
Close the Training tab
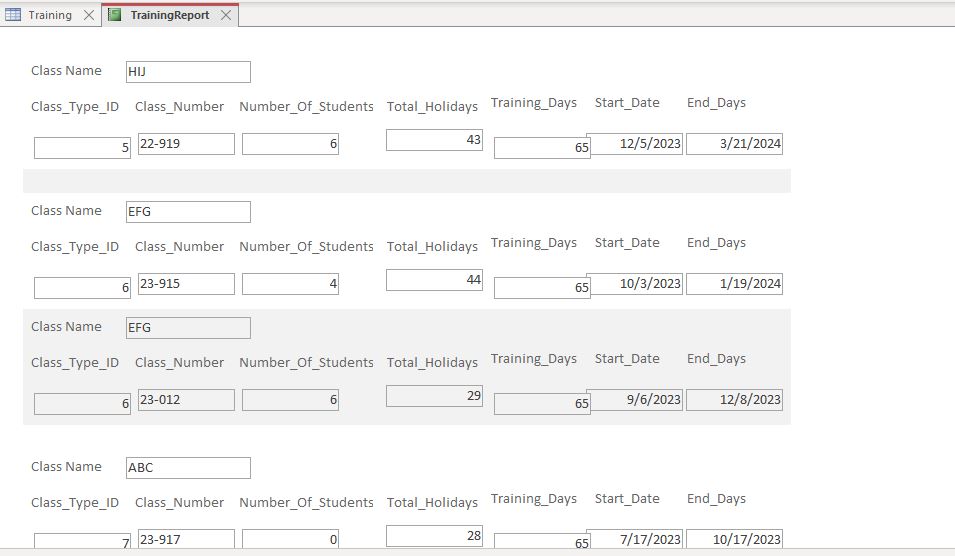89,15
